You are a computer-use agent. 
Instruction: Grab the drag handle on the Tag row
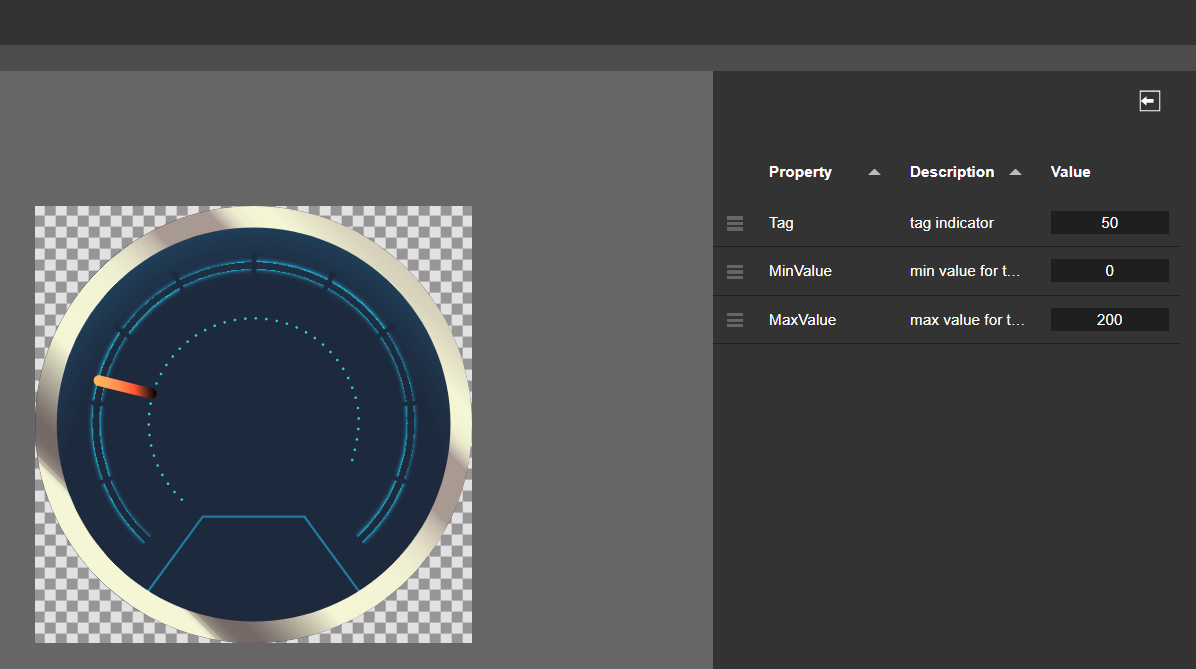[x=735, y=223]
